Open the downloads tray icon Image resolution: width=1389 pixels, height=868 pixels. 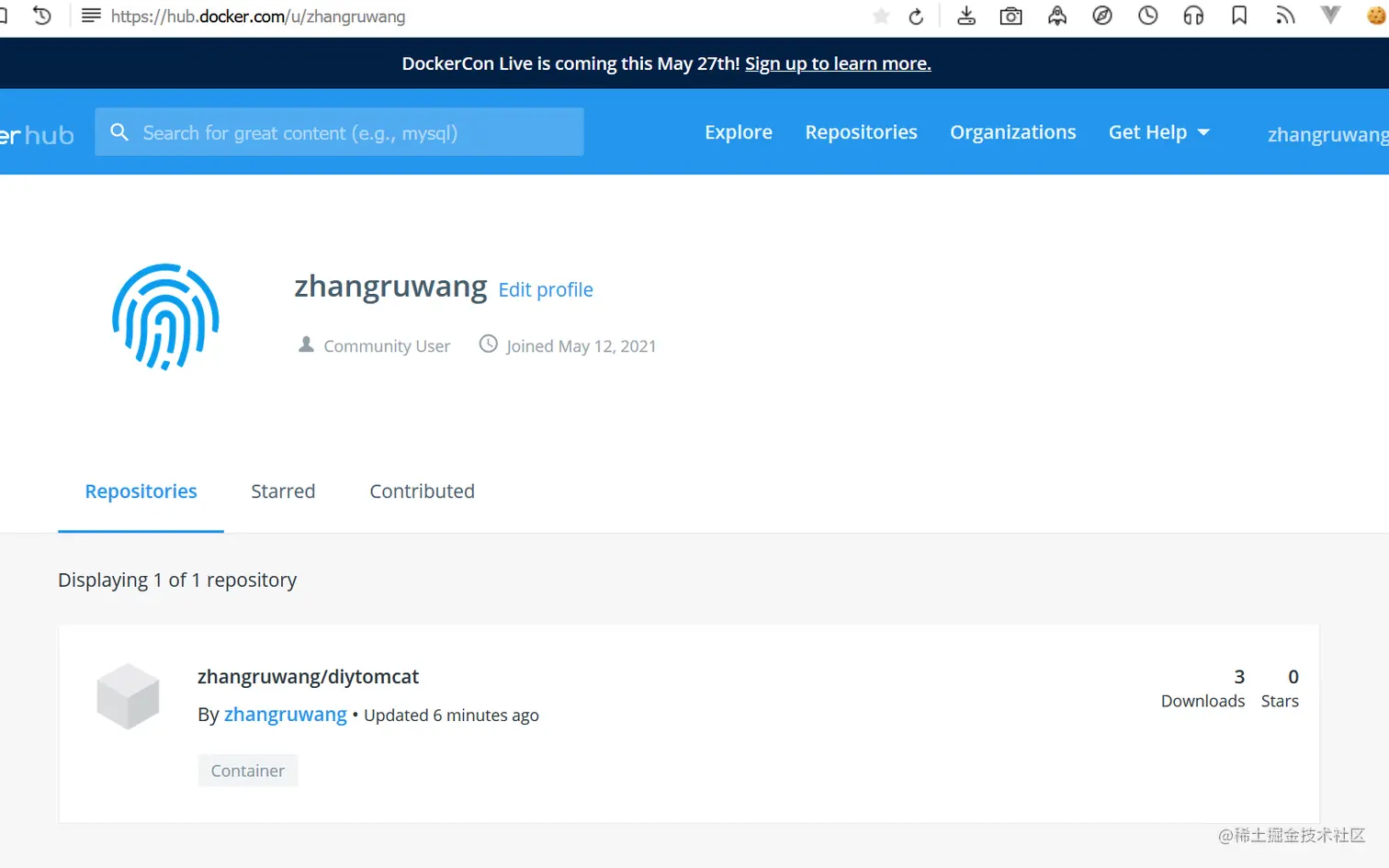(966, 16)
